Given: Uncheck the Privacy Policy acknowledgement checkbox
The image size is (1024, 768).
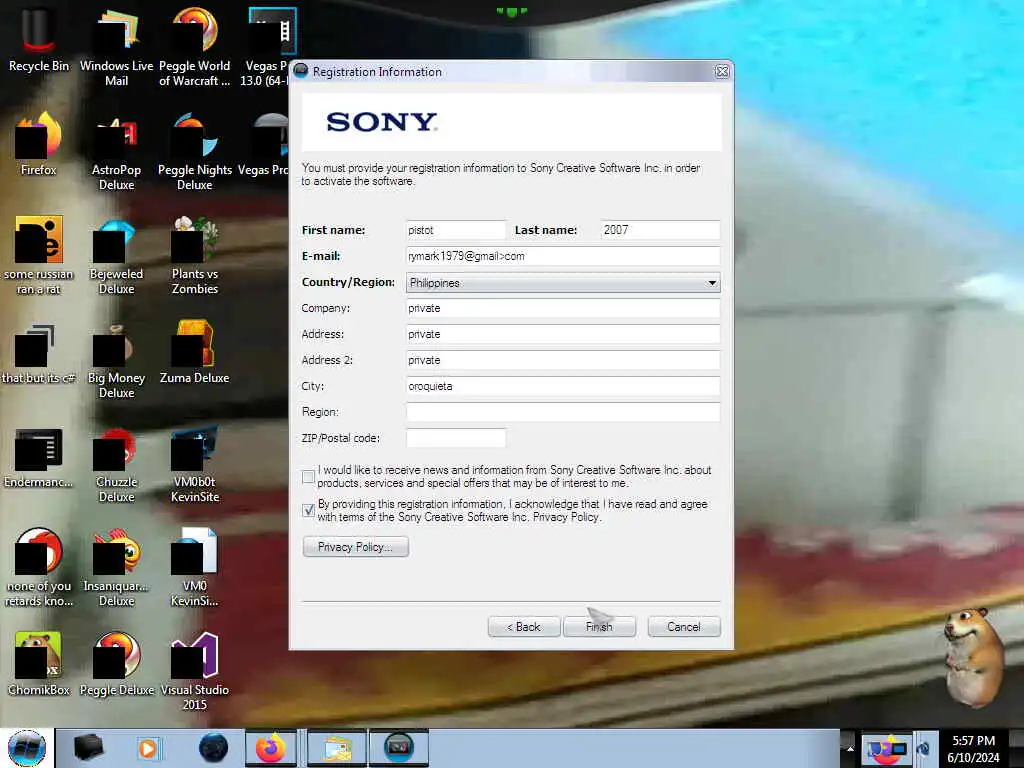Looking at the screenshot, I should tap(308, 510).
